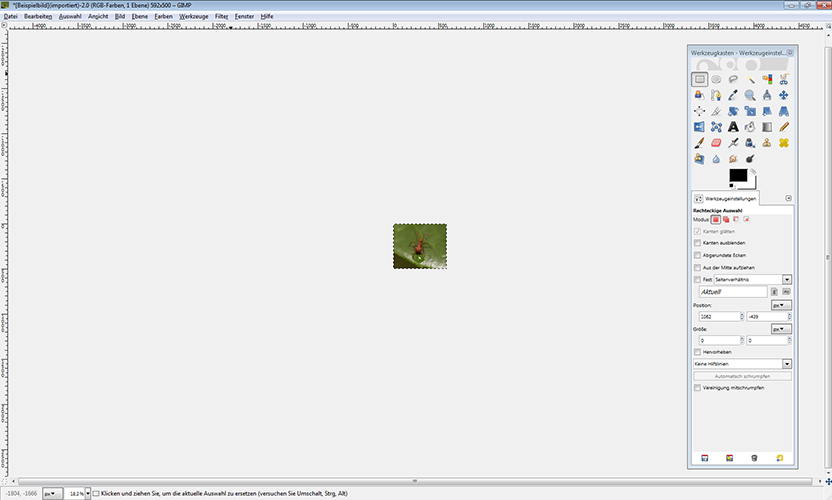The height and width of the screenshot is (500, 832).
Task: Open the Seitenverhältnis dropdown
Action: [x=787, y=280]
